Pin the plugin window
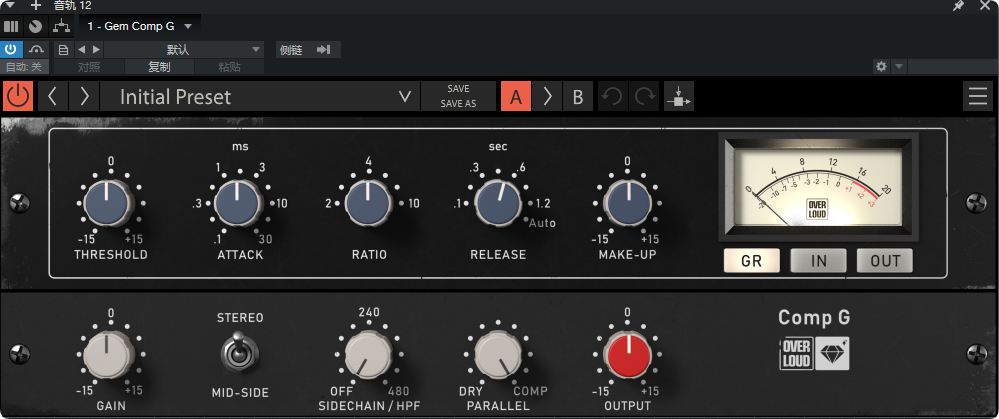This screenshot has width=999, height=419. (958, 6)
